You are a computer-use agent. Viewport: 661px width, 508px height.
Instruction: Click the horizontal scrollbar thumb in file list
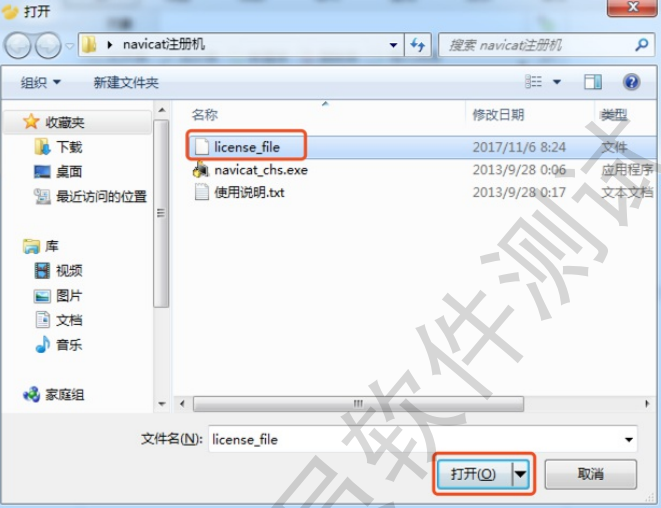click(358, 403)
